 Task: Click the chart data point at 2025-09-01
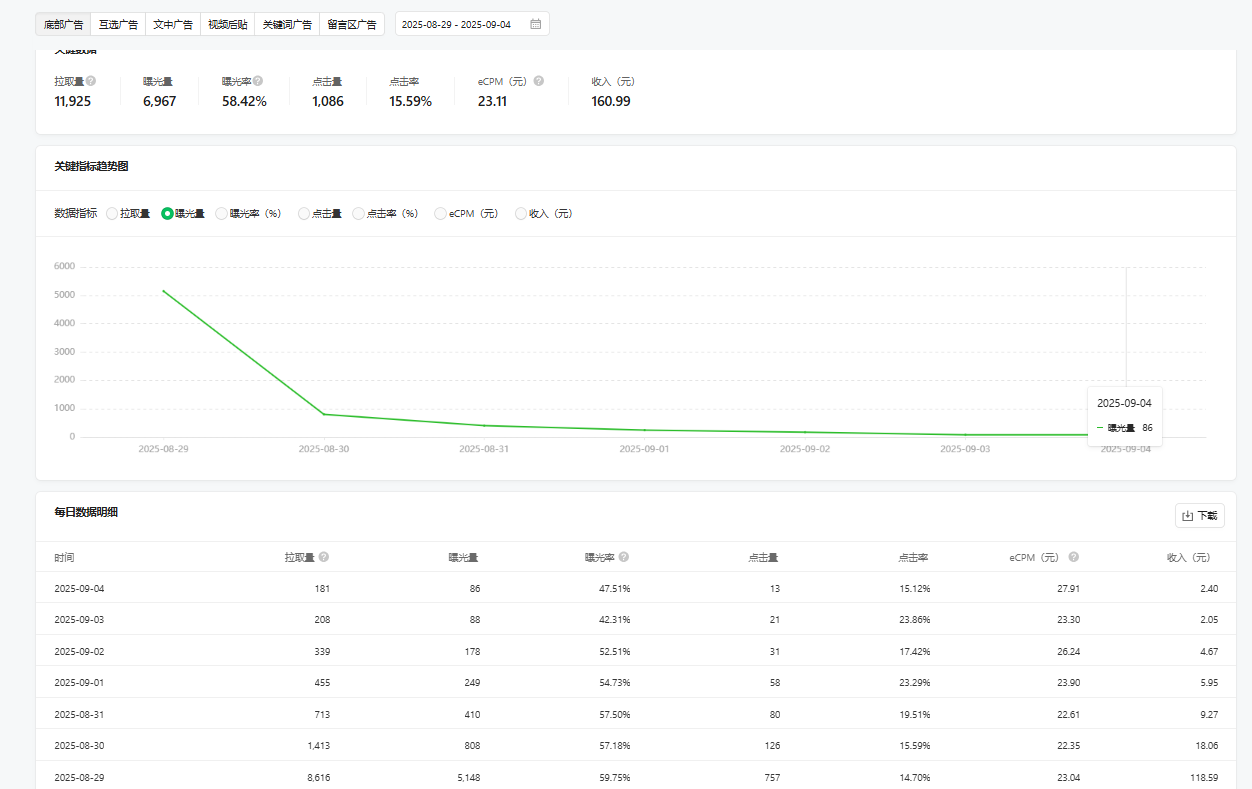tap(644, 430)
